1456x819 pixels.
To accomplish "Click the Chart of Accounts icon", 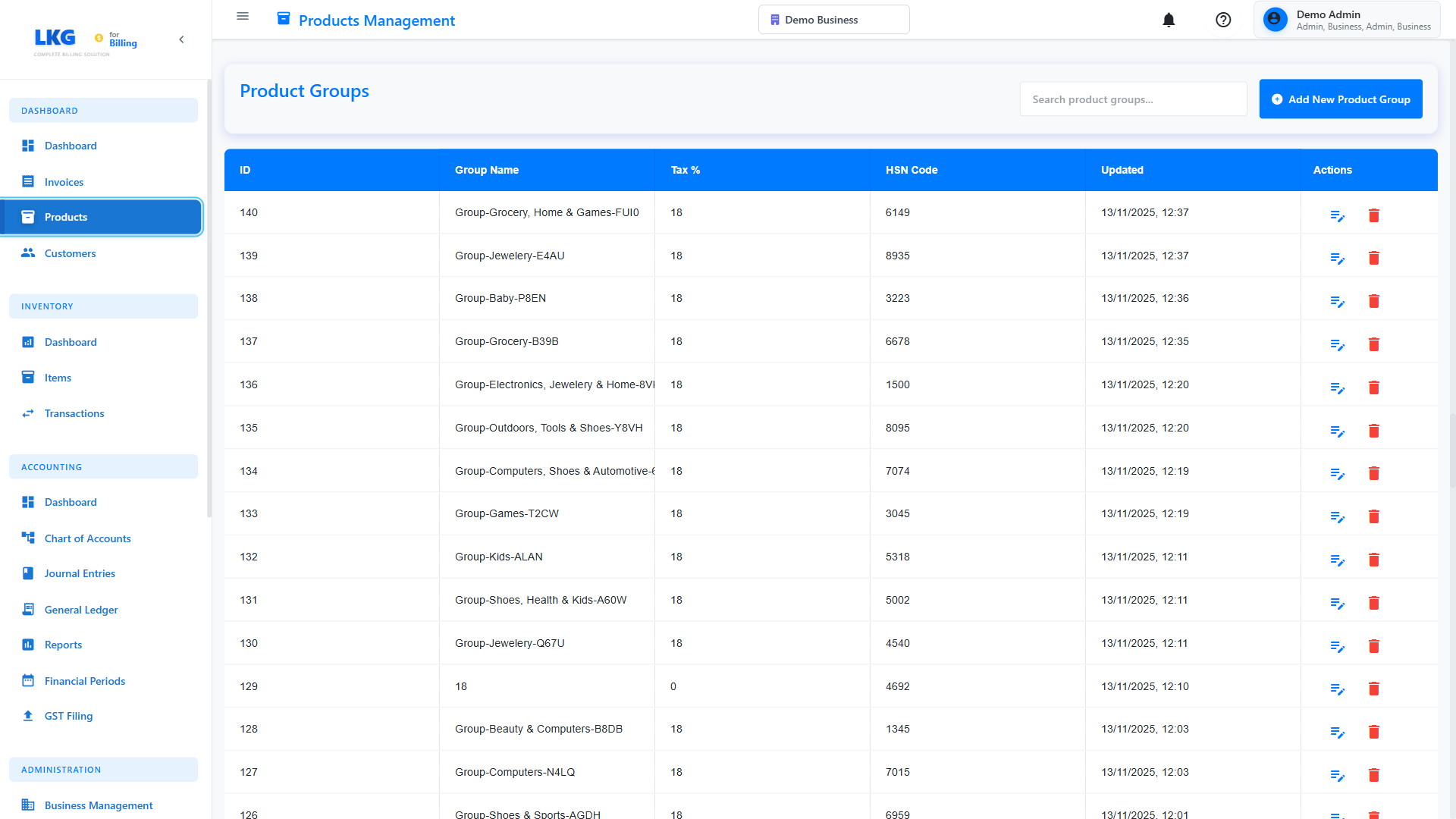I will pos(28,538).
